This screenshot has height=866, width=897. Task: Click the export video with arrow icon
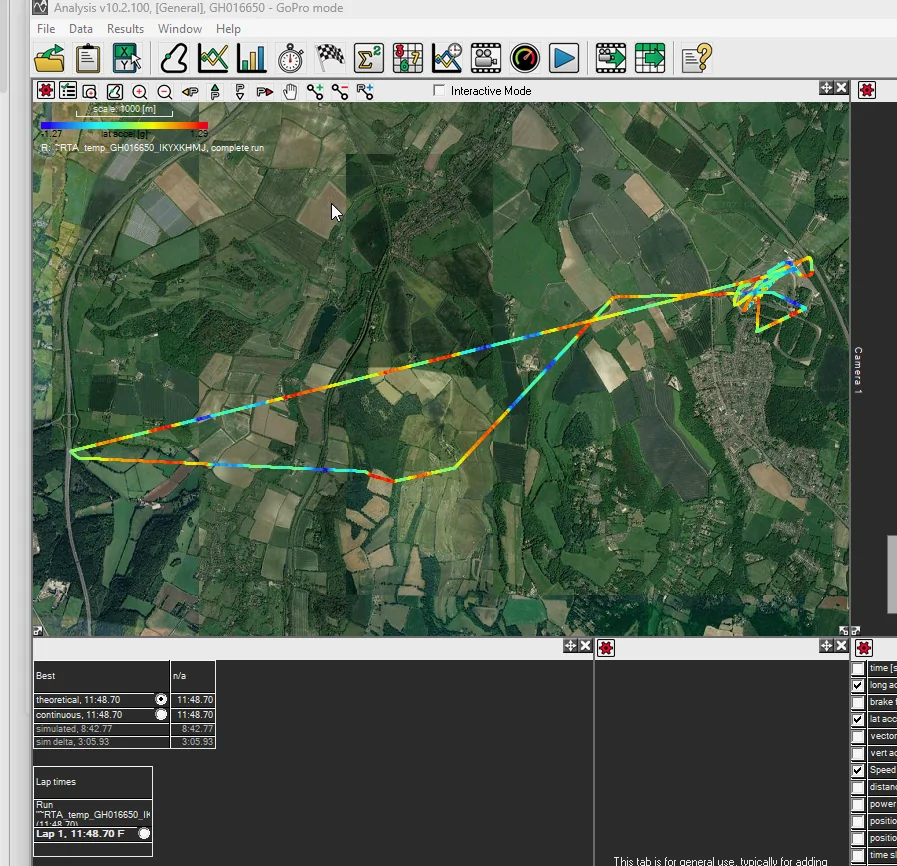coord(610,58)
